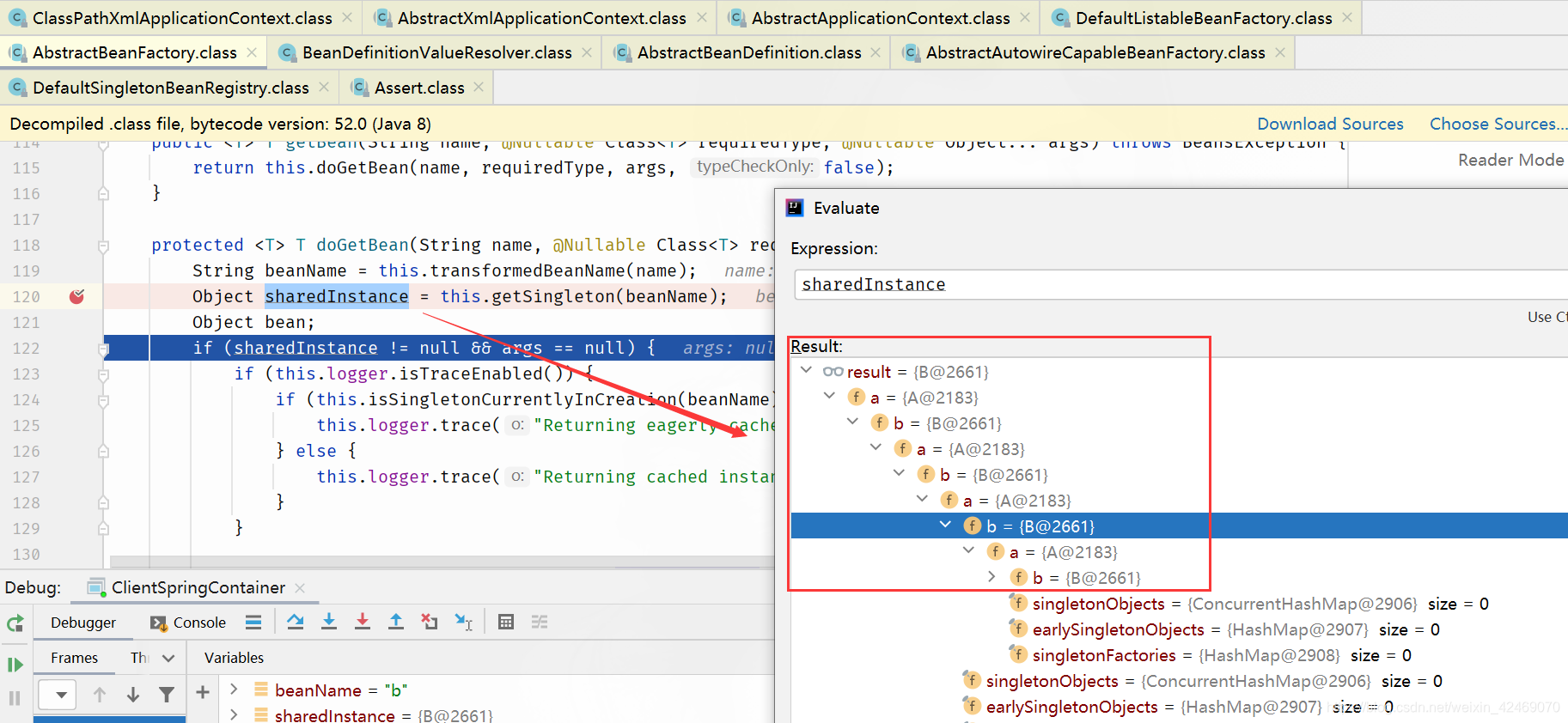Click the Choose Sources link

tap(1498, 124)
